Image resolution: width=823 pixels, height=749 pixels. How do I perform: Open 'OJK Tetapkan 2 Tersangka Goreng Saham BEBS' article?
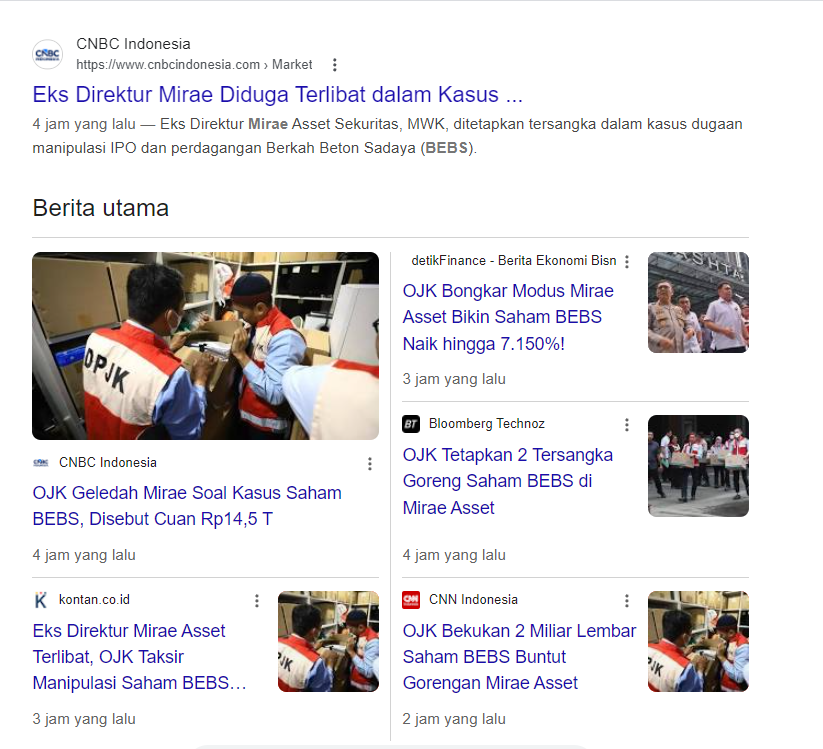508,481
